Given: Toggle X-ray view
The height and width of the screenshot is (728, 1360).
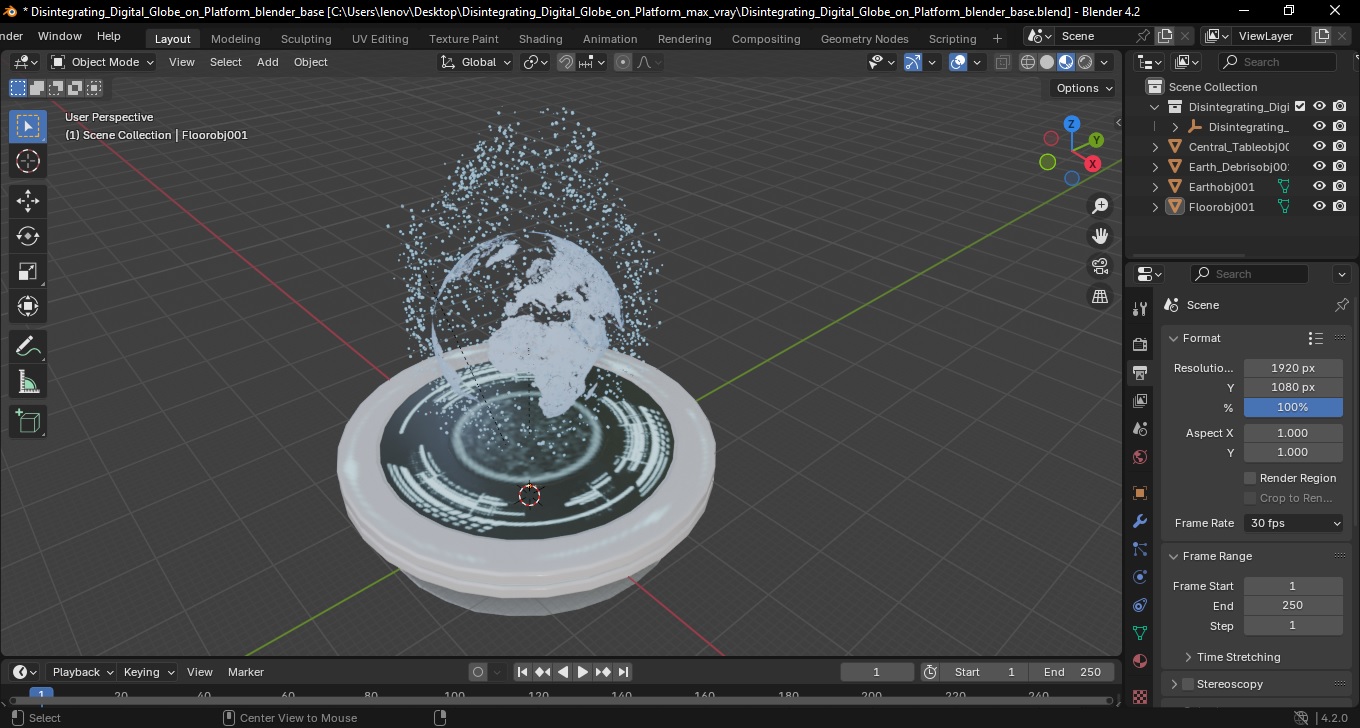Looking at the screenshot, I should click(x=1003, y=62).
